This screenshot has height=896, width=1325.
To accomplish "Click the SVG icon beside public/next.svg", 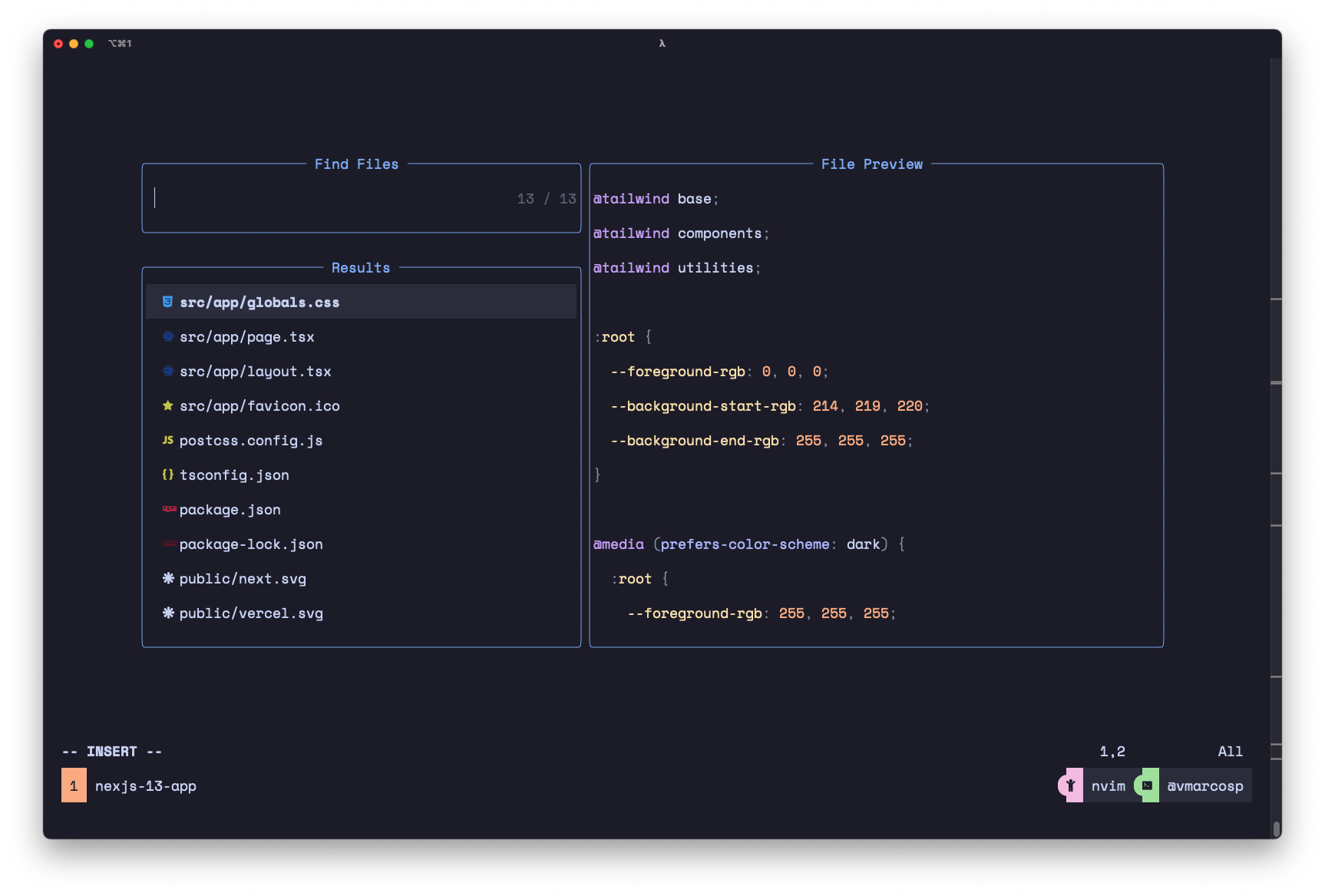I will pyautogui.click(x=168, y=578).
